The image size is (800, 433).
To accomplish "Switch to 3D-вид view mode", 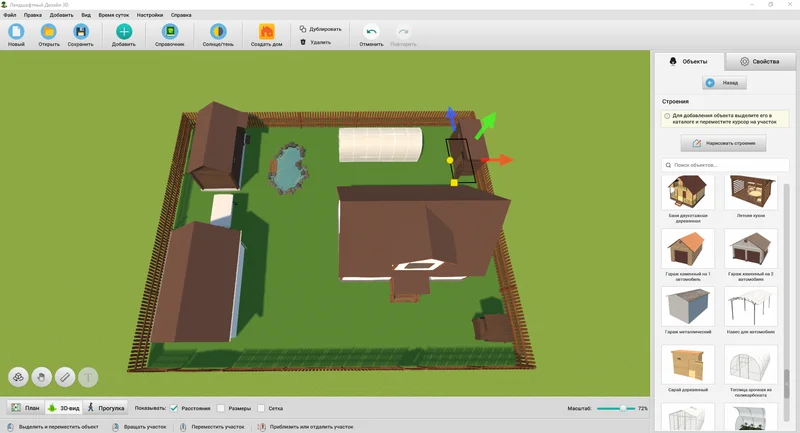I will [x=64, y=407].
